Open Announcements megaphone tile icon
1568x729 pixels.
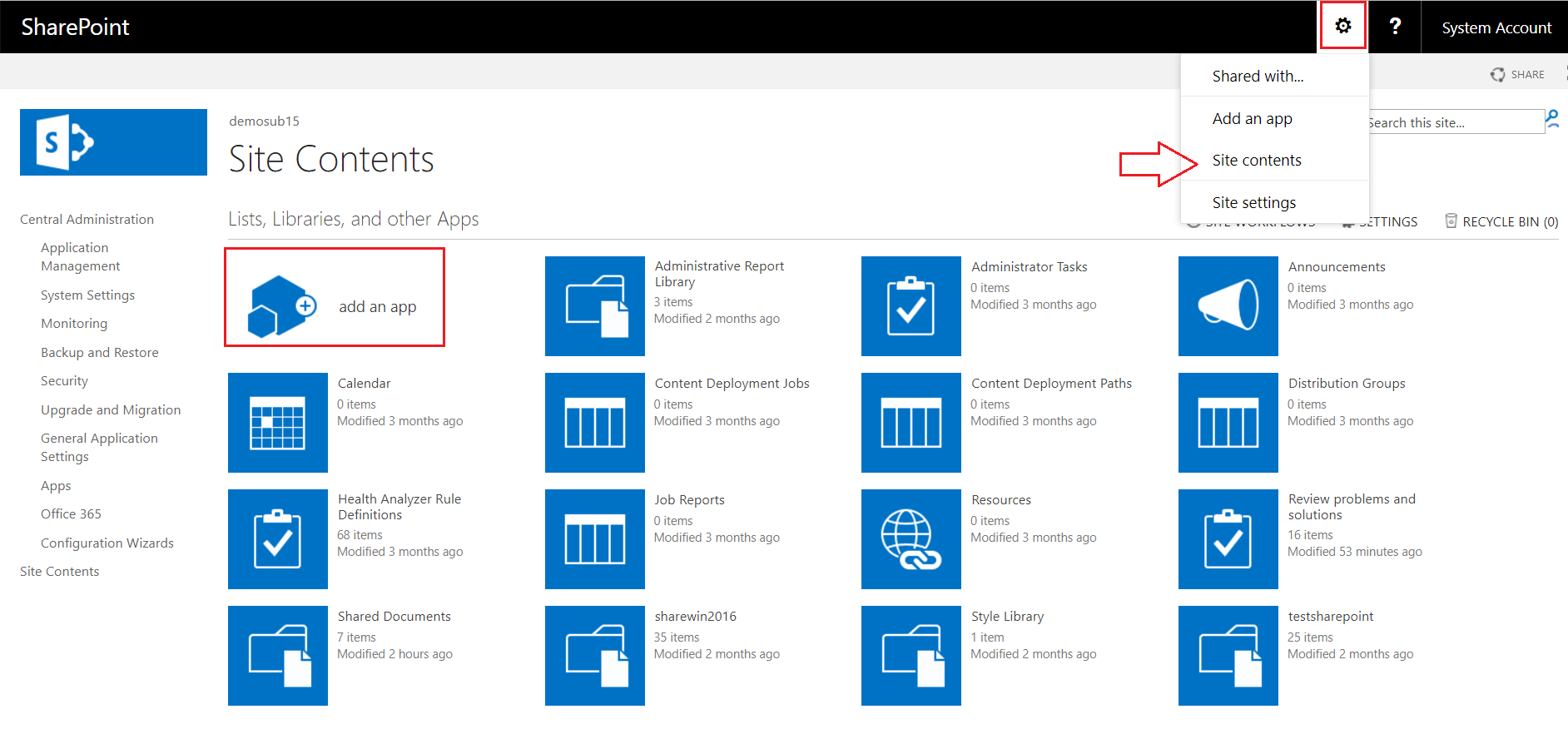(x=1228, y=306)
